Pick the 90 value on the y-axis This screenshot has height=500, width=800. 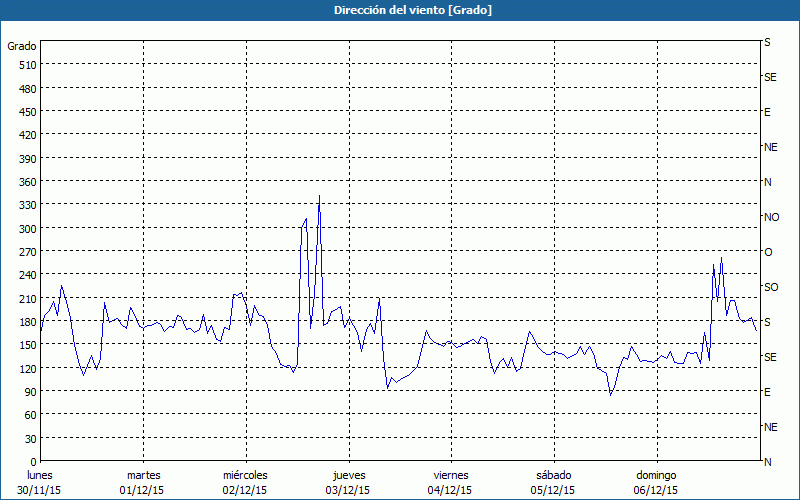30,392
